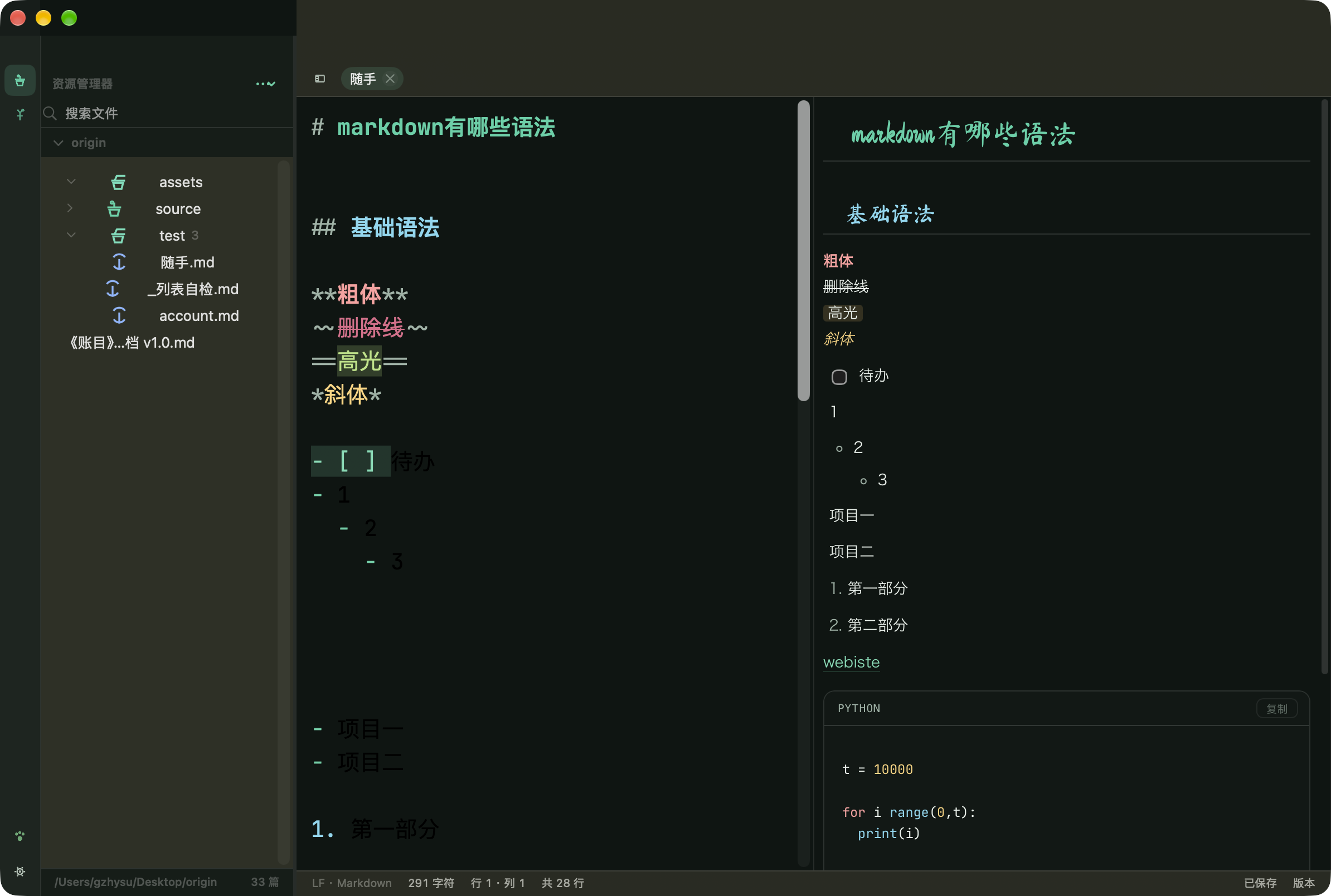
Task: Open the explorer more options menu
Action: (x=266, y=84)
